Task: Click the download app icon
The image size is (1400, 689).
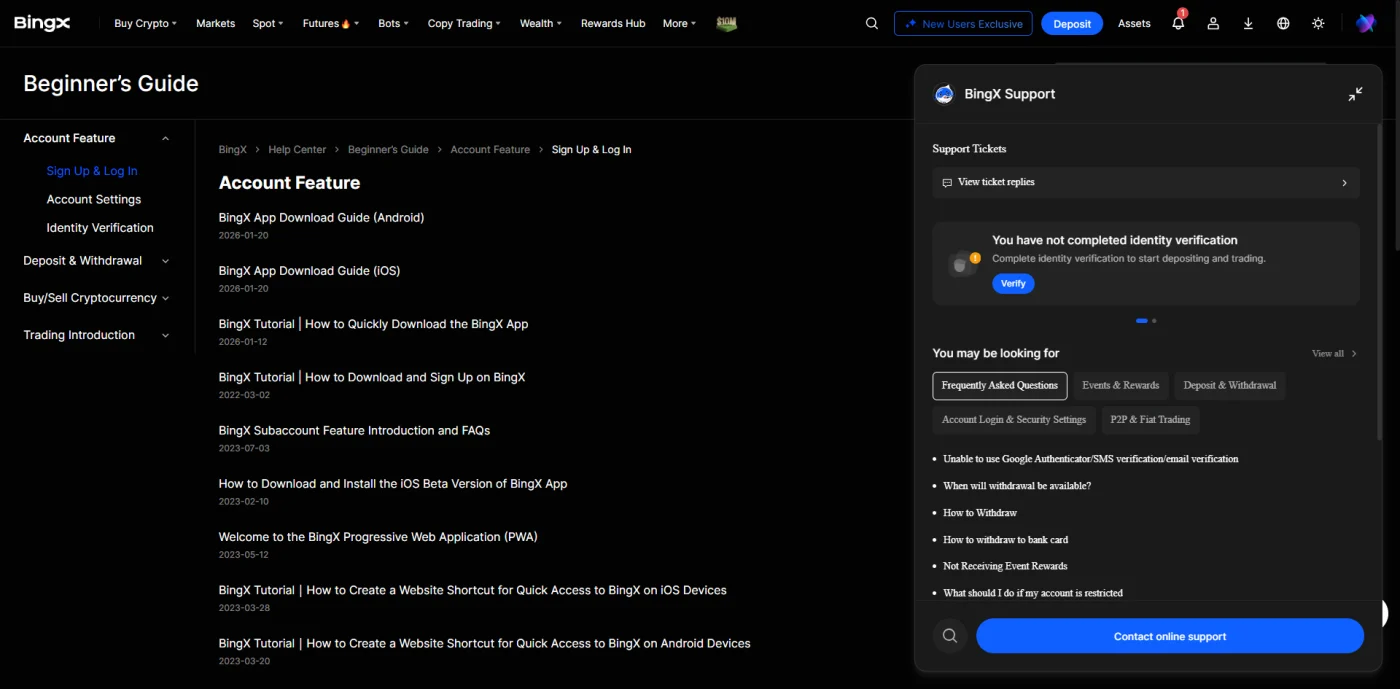Action: (x=1248, y=23)
